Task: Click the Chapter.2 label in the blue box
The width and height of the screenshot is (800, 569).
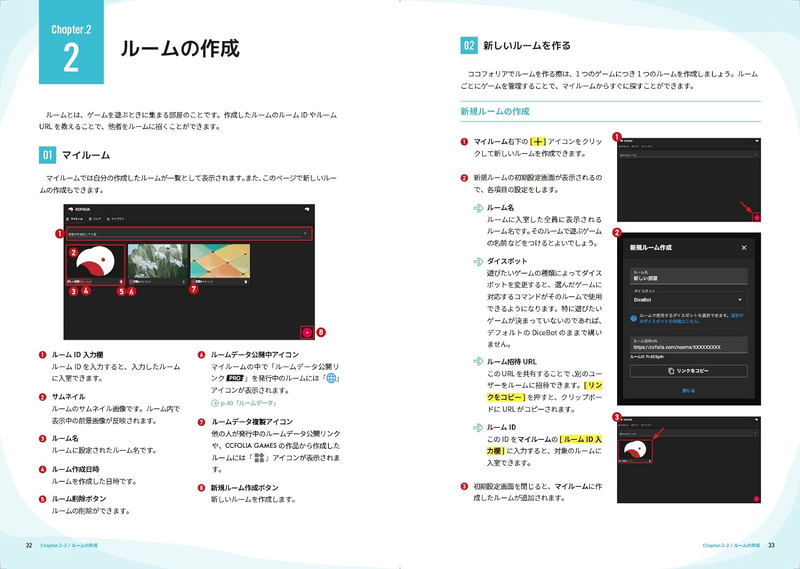Action: tap(71, 30)
